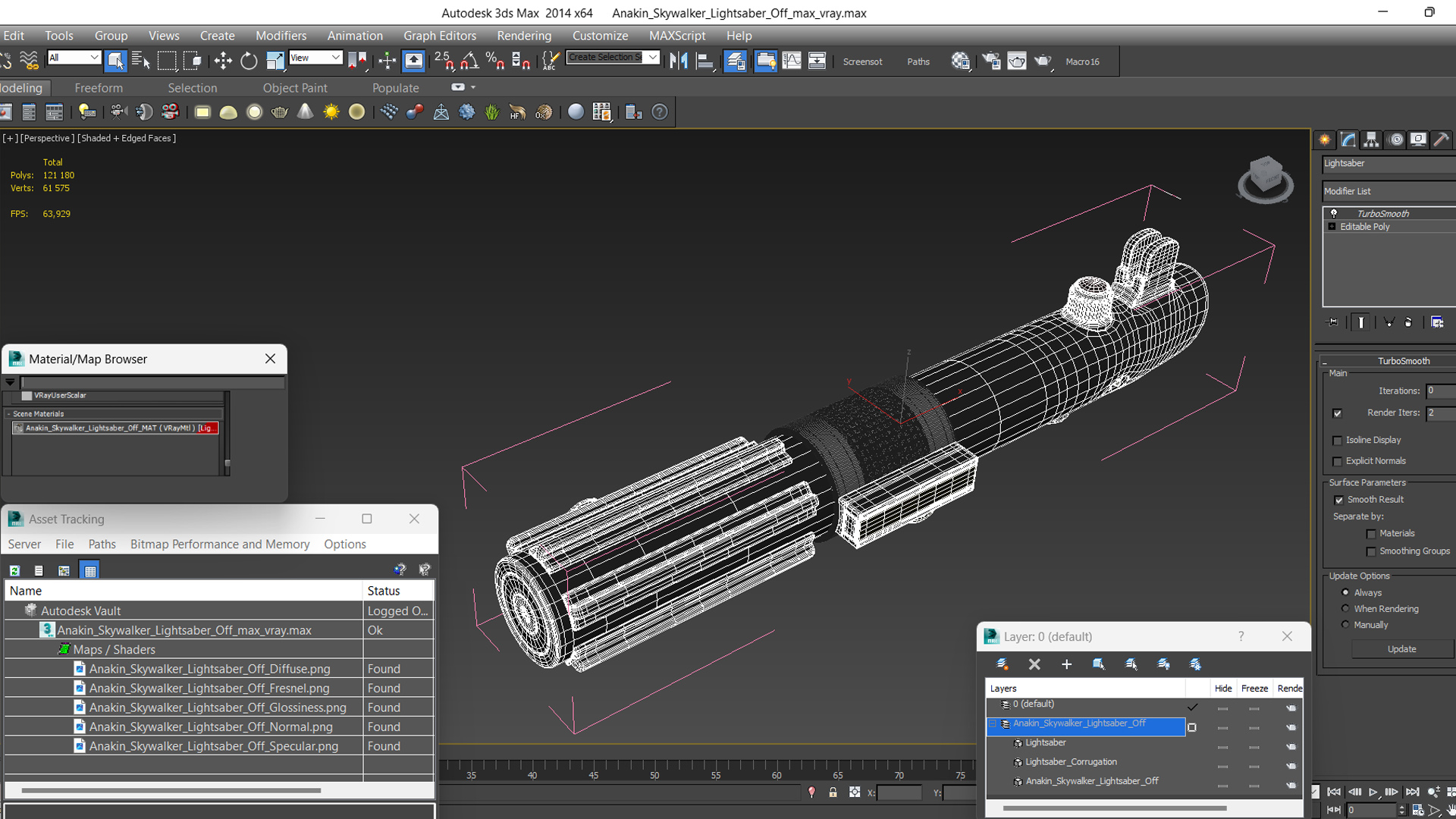The width and height of the screenshot is (1456, 819).
Task: Click the Freeze column header in Layers
Action: 1254,689
